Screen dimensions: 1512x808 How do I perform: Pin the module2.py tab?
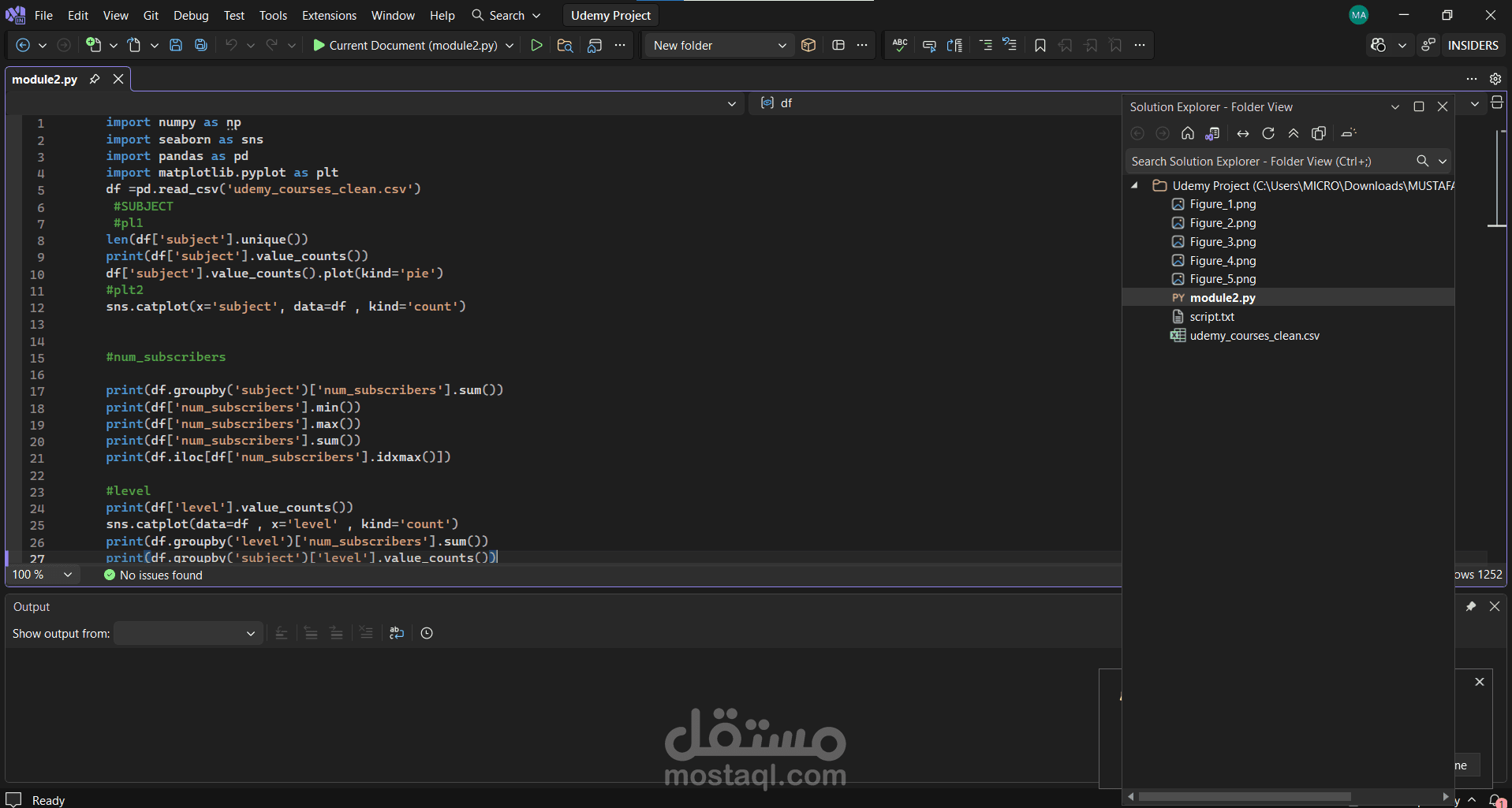[x=95, y=79]
